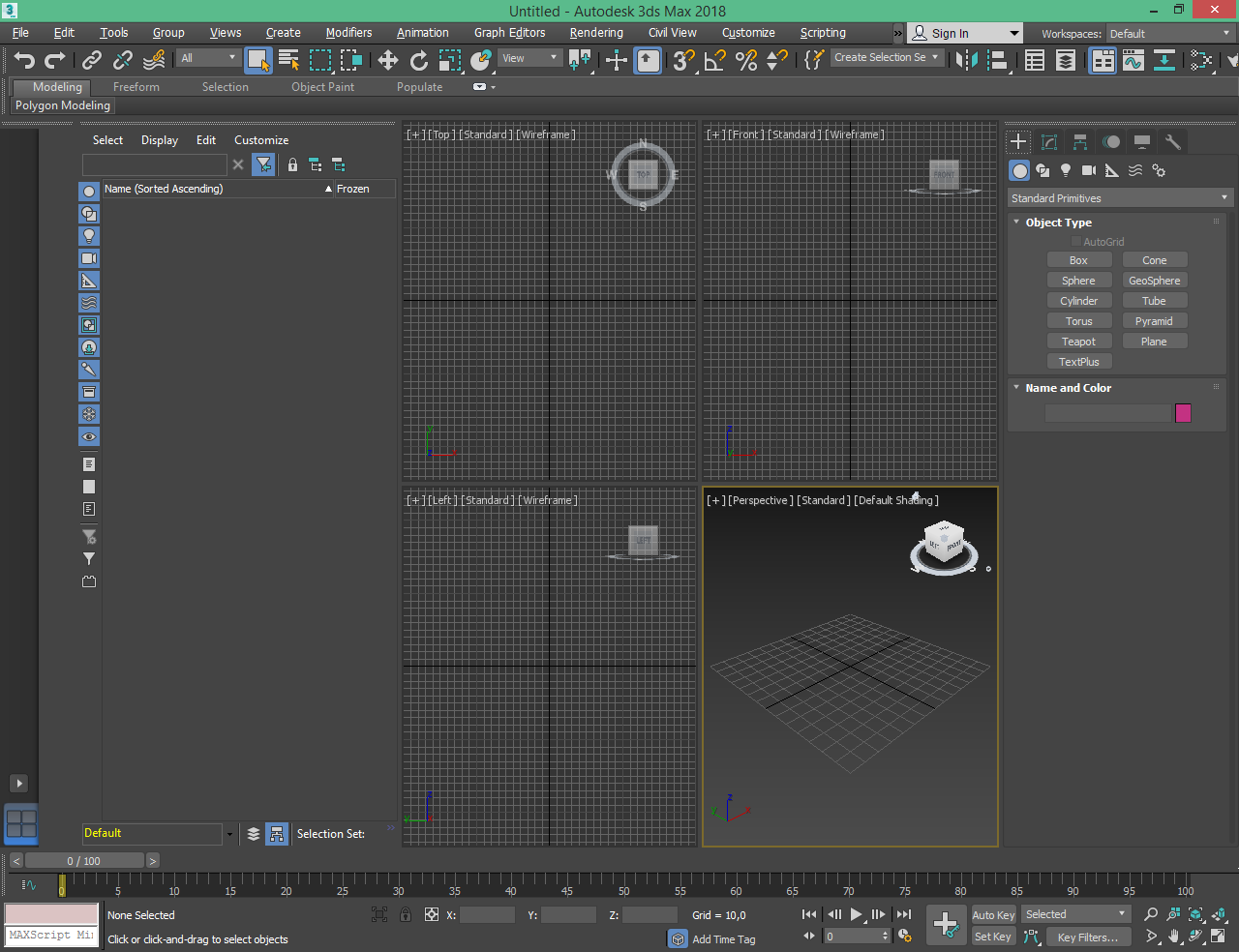Open the Rendering menu
This screenshot has height=952, width=1239.
(596, 33)
